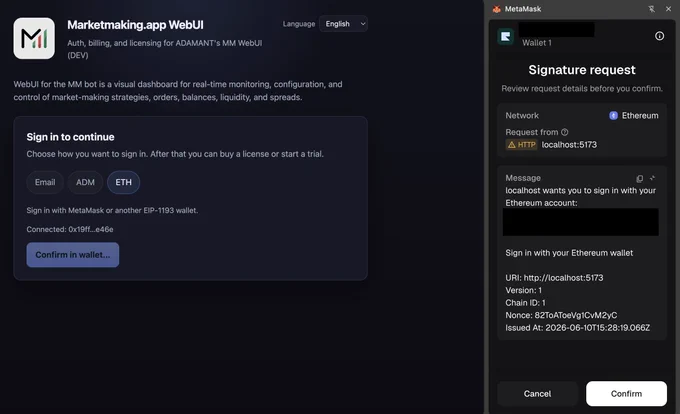The height and width of the screenshot is (414, 680).
Task: Open the Language dropdown set to English
Action: [343, 24]
